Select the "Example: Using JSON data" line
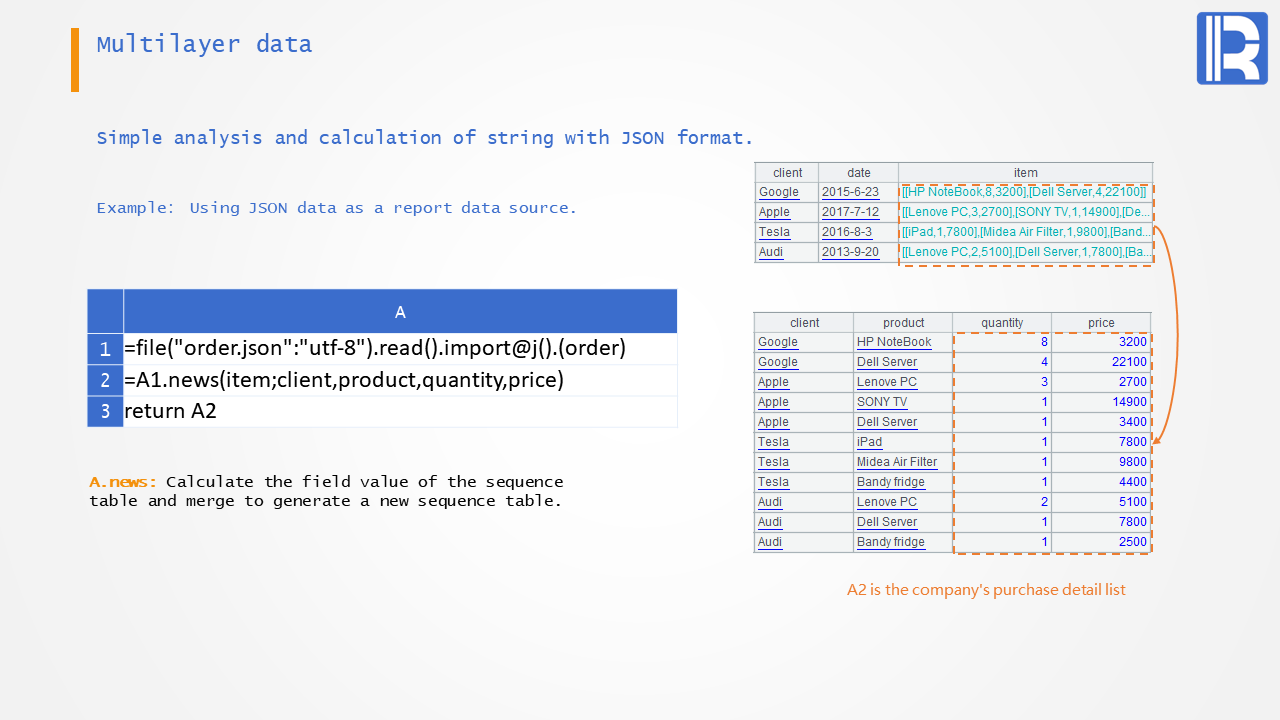Image resolution: width=1280 pixels, height=720 pixels. (337, 208)
